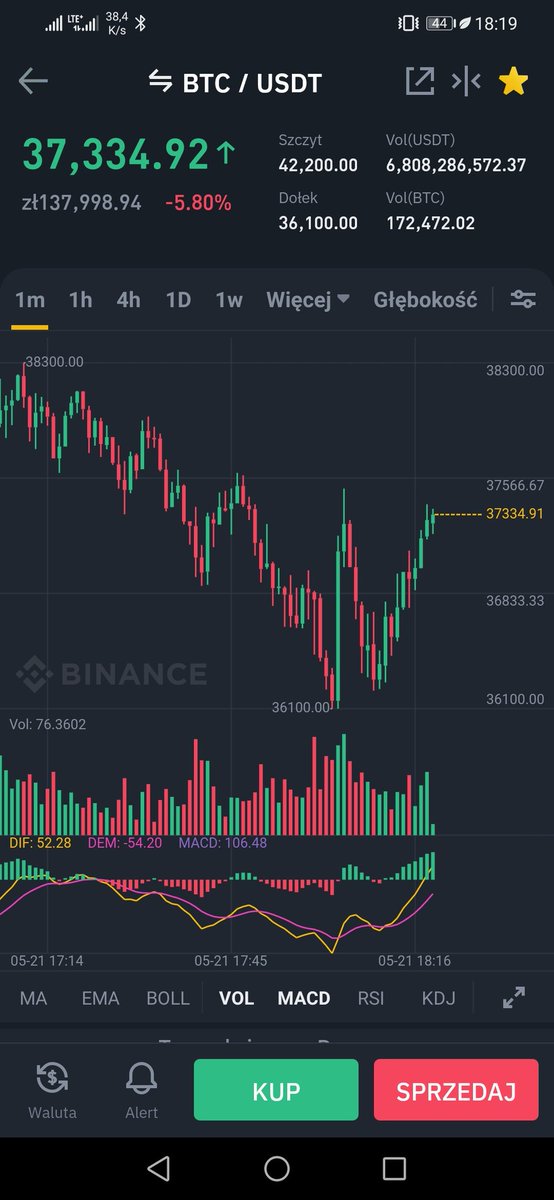The width and height of the screenshot is (554, 1200).
Task: Tap the 37334.91 current price marker
Action: click(515, 514)
